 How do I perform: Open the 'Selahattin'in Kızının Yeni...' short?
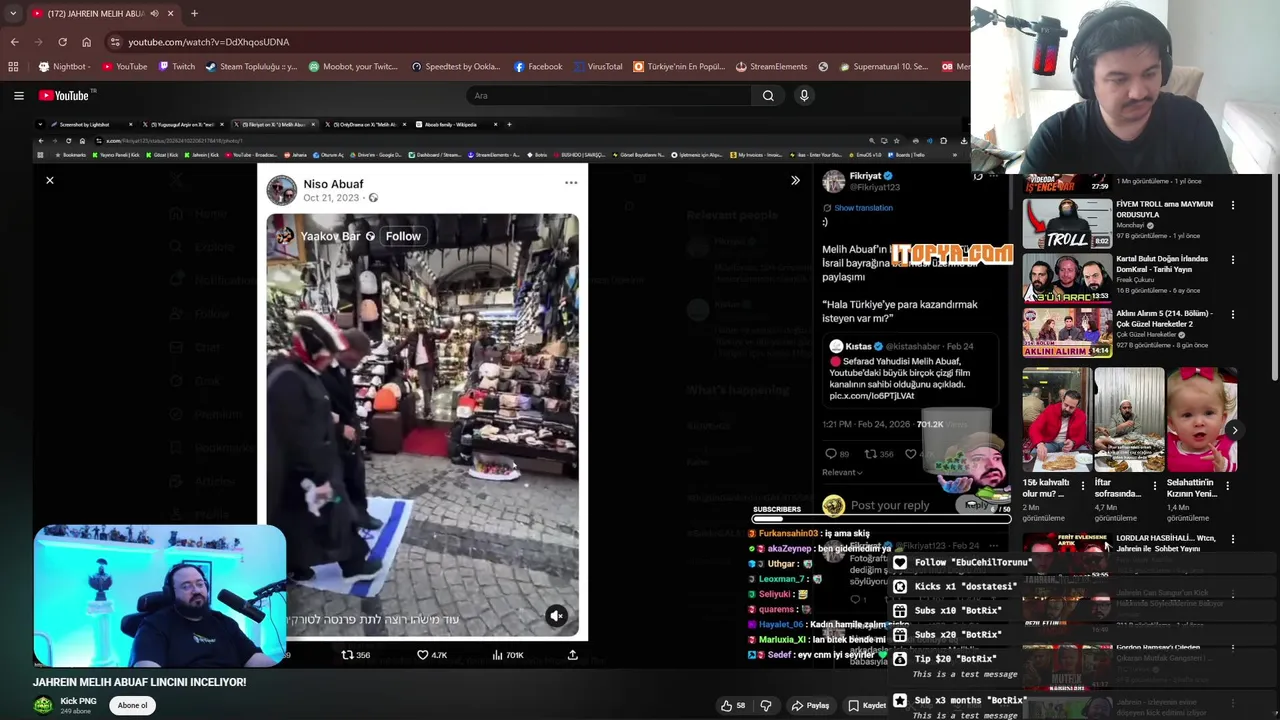click(x=1202, y=420)
